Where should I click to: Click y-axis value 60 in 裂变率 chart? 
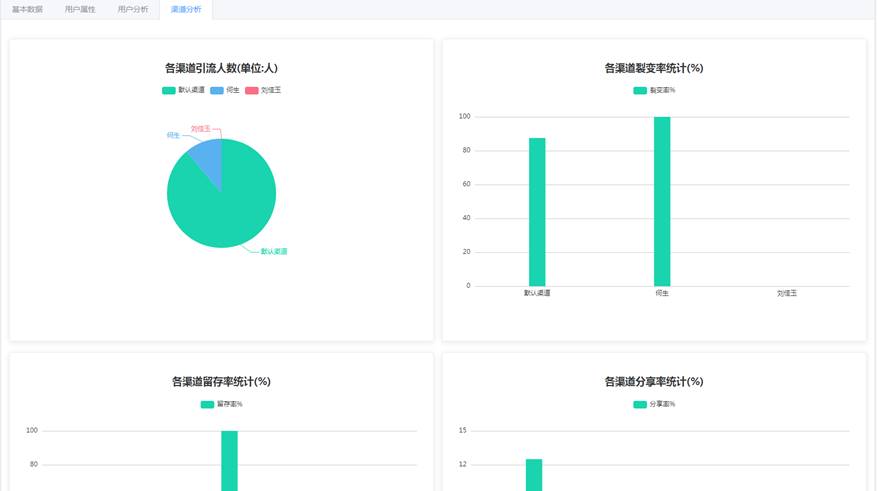click(x=466, y=184)
